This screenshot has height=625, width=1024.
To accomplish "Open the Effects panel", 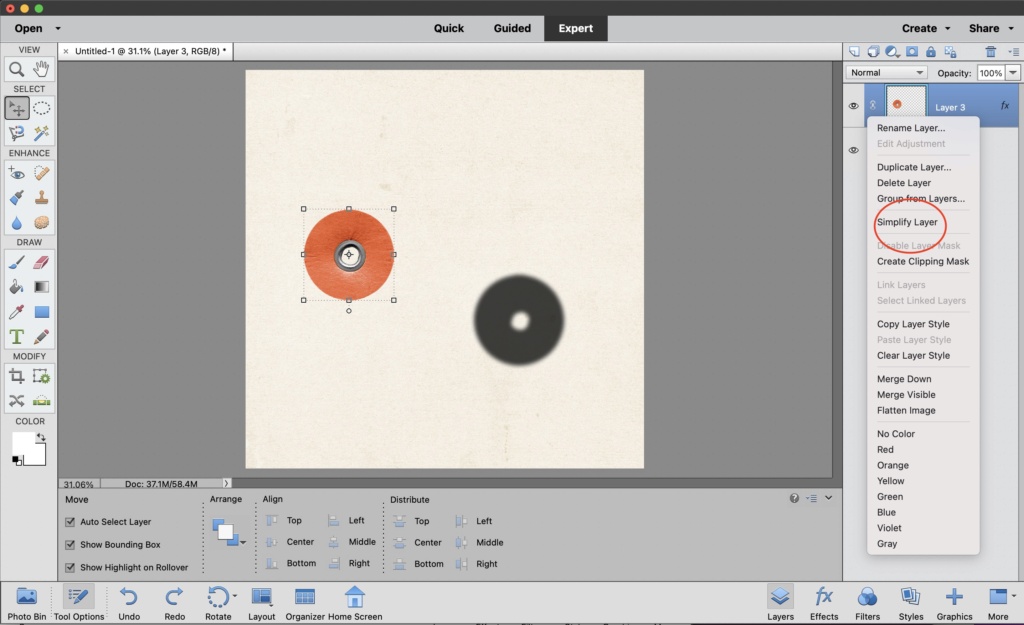I will (x=824, y=603).
